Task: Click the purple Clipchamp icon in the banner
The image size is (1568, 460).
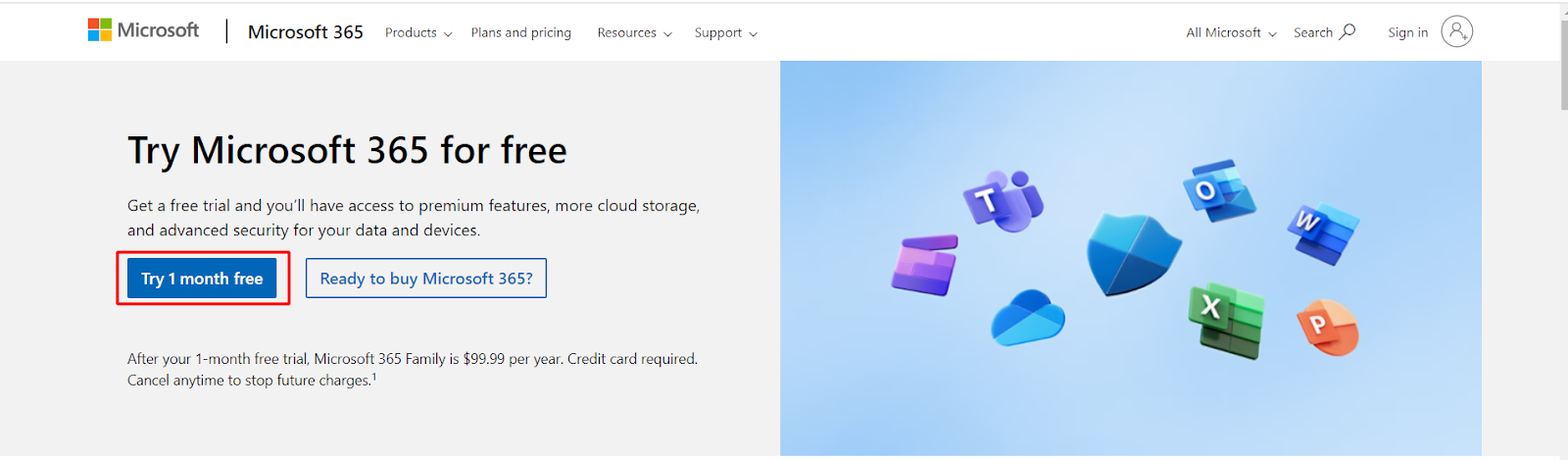Action: (924, 265)
